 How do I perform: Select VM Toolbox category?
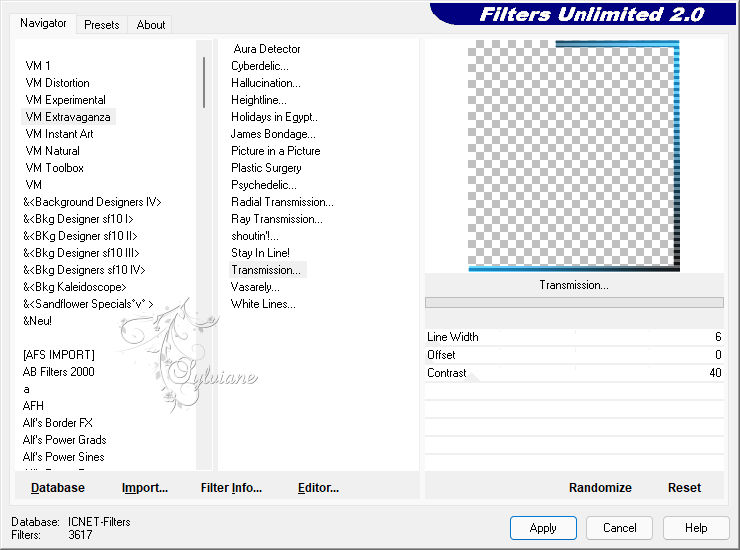click(x=54, y=168)
